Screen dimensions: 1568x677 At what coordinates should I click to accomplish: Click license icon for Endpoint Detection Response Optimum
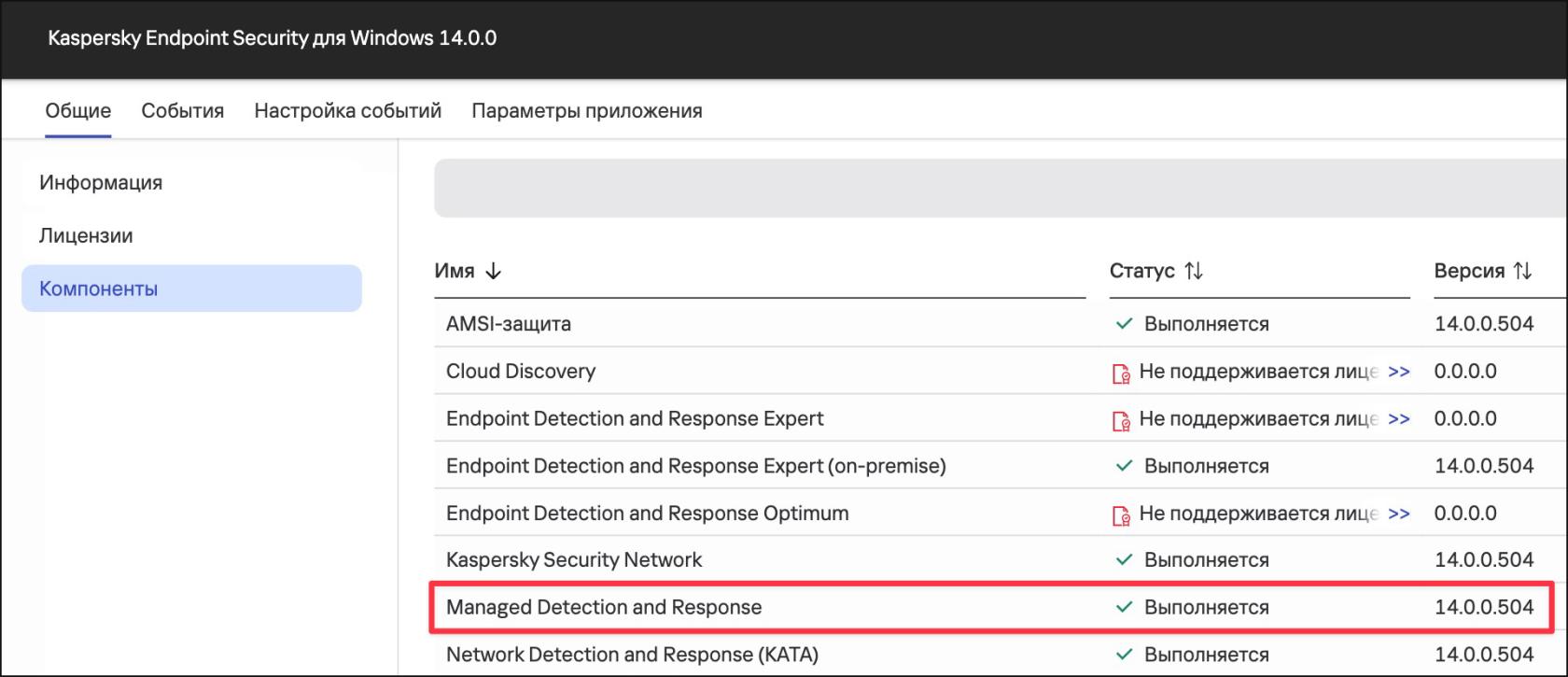[1121, 515]
